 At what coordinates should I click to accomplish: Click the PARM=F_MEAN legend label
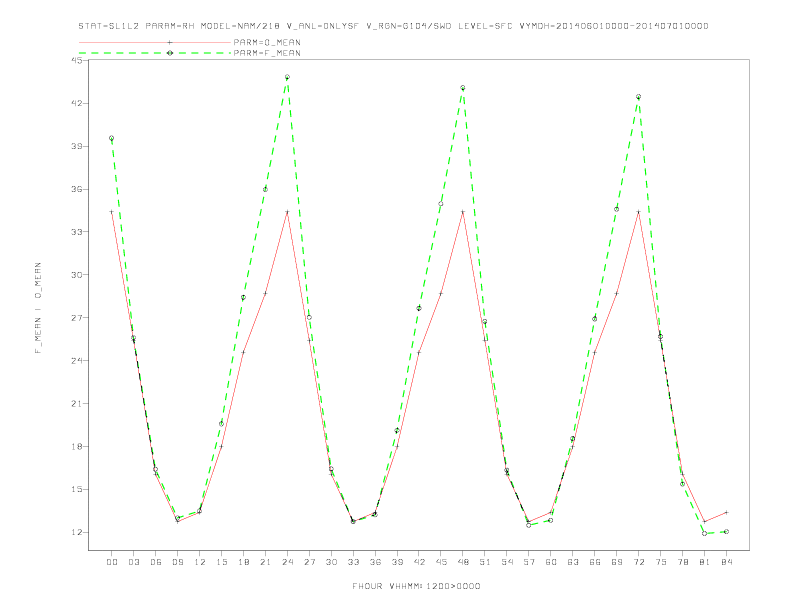[267, 53]
